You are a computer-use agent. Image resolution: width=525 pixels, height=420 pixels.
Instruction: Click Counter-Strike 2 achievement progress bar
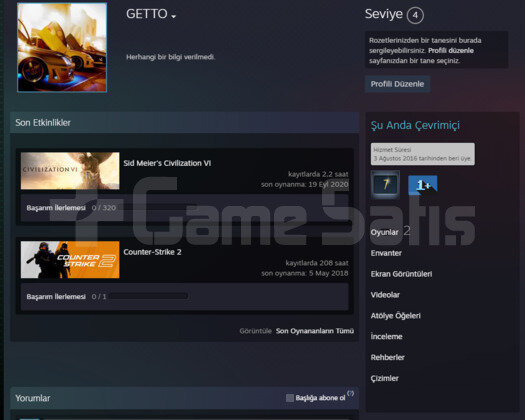point(149,296)
